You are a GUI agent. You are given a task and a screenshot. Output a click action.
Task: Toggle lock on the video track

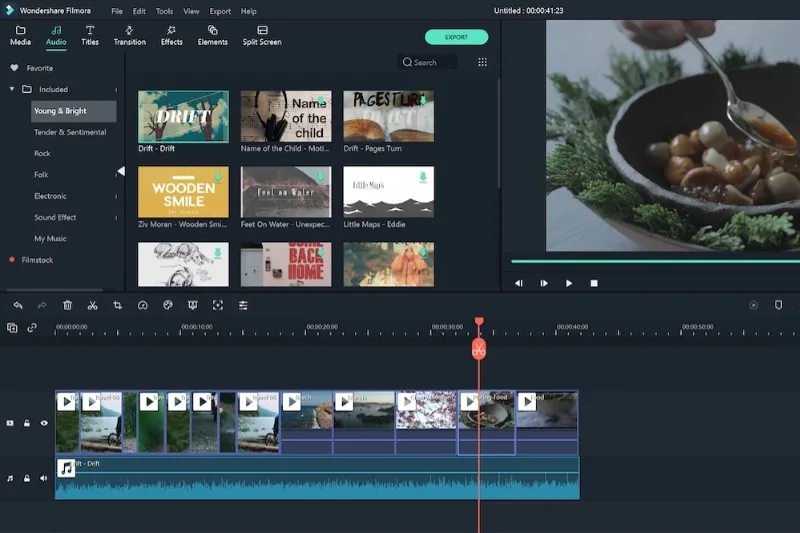click(x=27, y=423)
